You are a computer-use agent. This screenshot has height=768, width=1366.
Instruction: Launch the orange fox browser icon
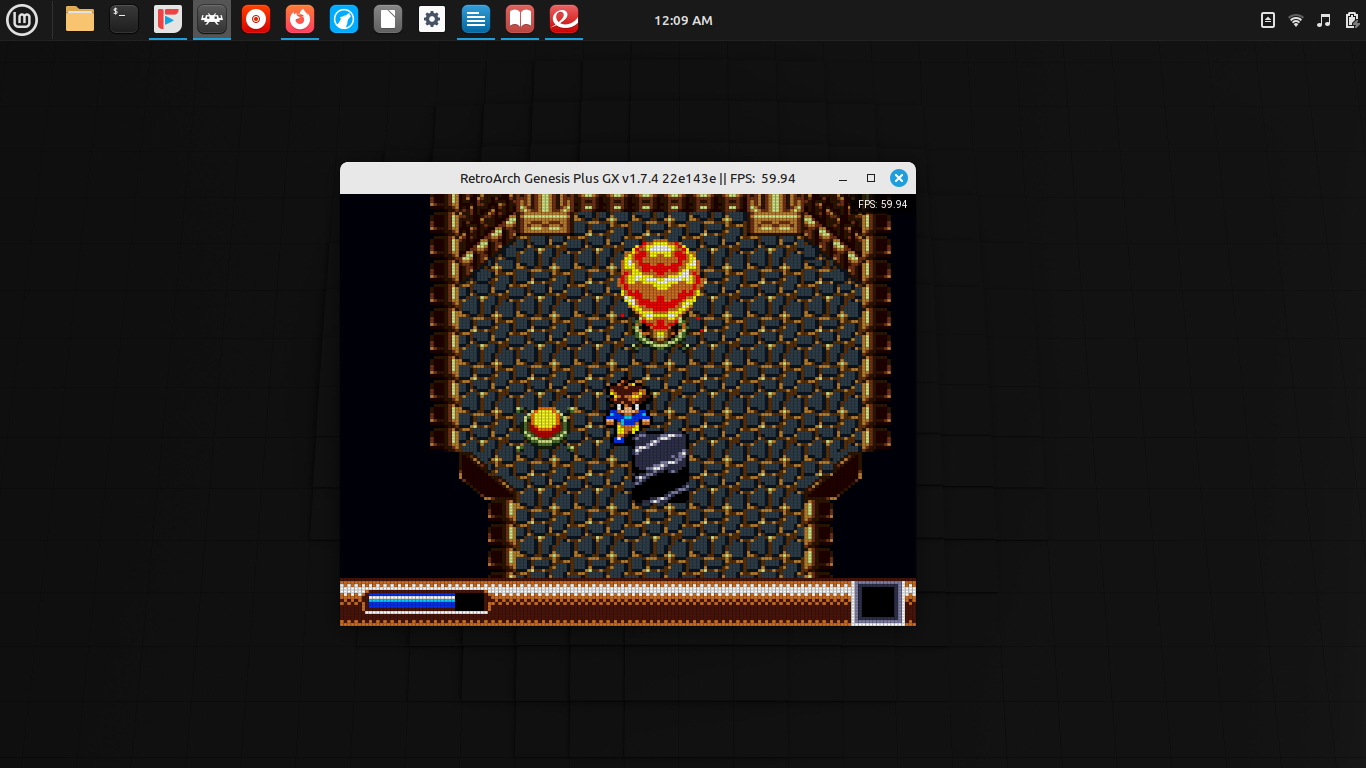(300, 19)
